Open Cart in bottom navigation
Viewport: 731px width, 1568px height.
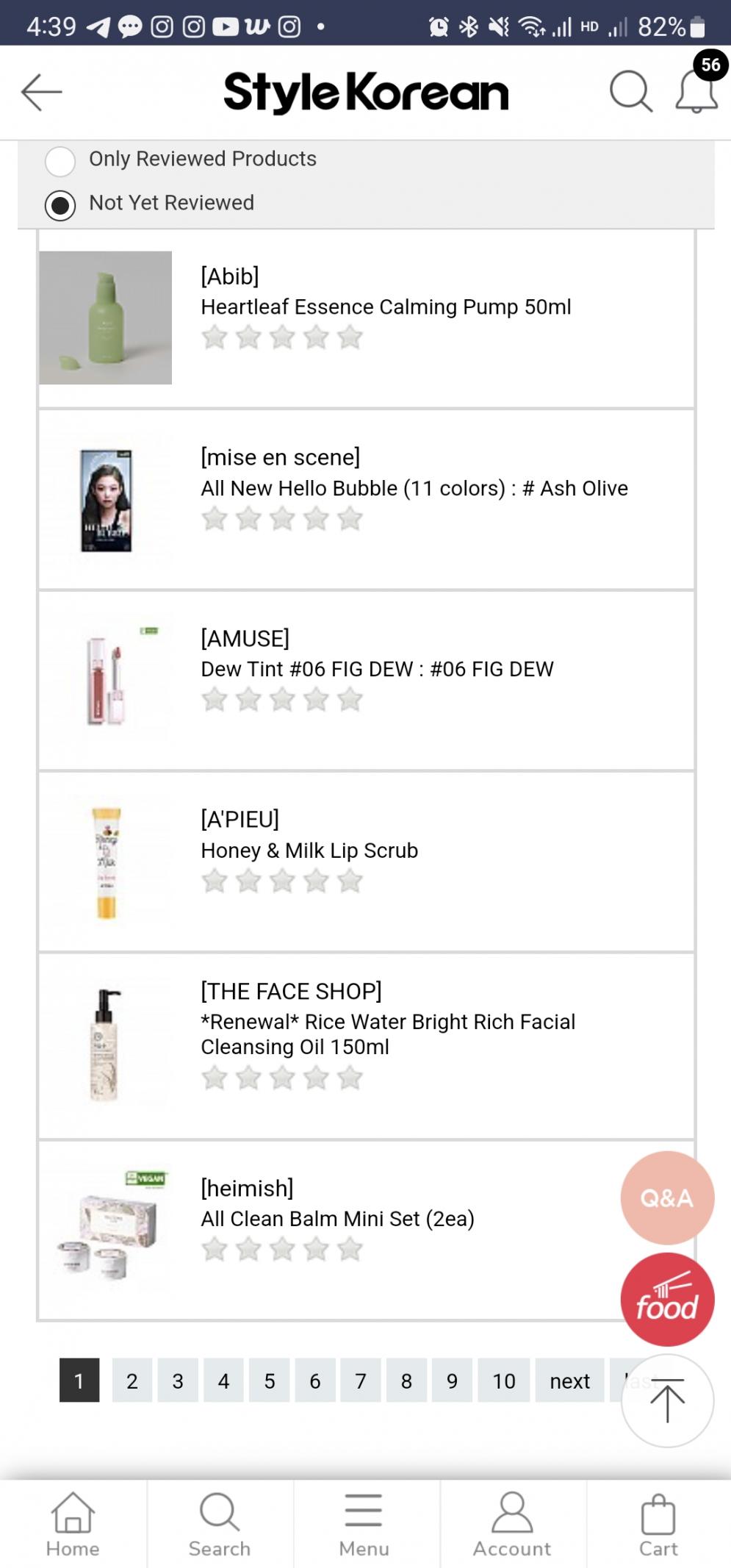(658, 1524)
